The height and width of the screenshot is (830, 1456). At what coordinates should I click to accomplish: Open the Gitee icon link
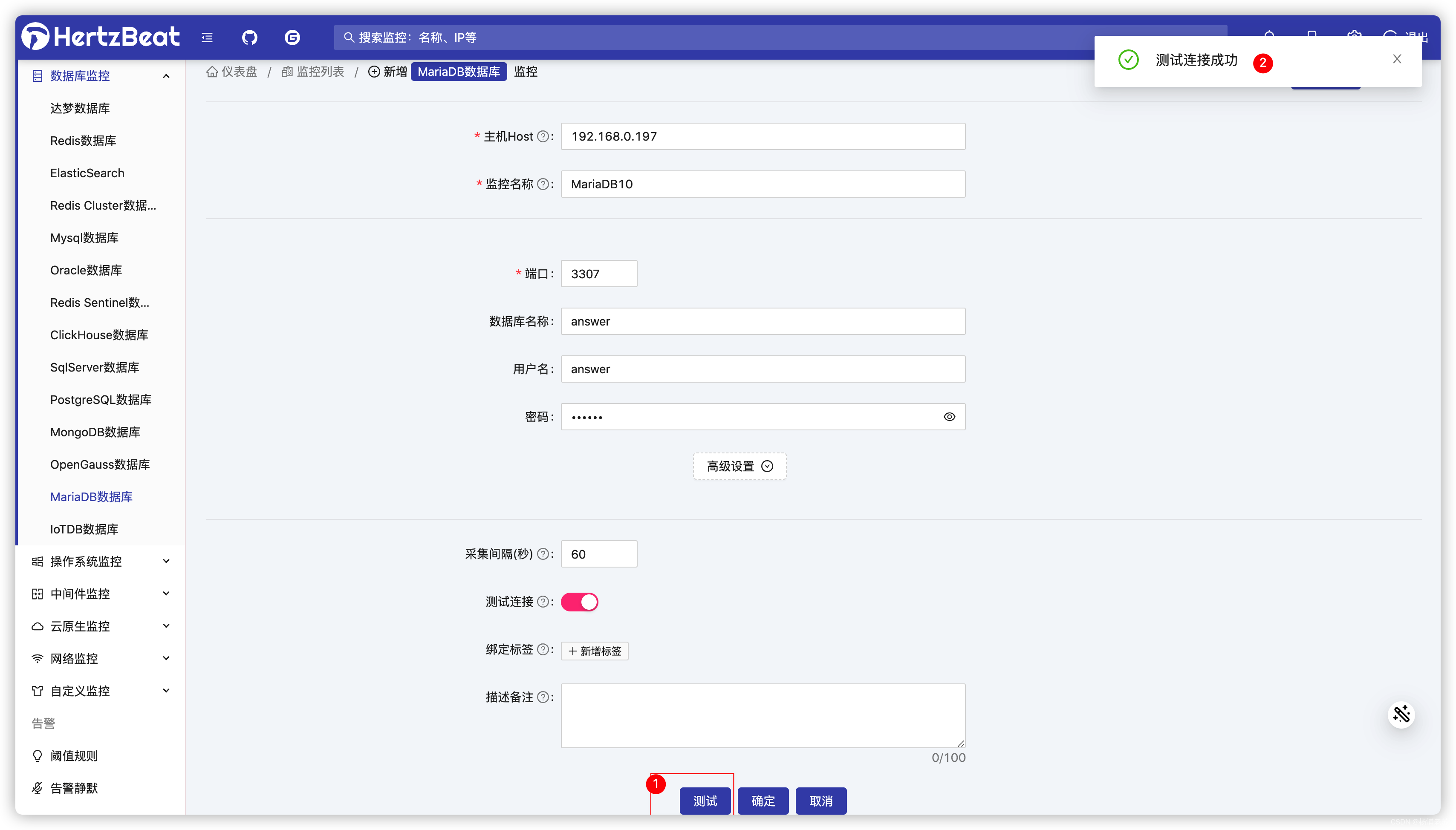tap(292, 37)
